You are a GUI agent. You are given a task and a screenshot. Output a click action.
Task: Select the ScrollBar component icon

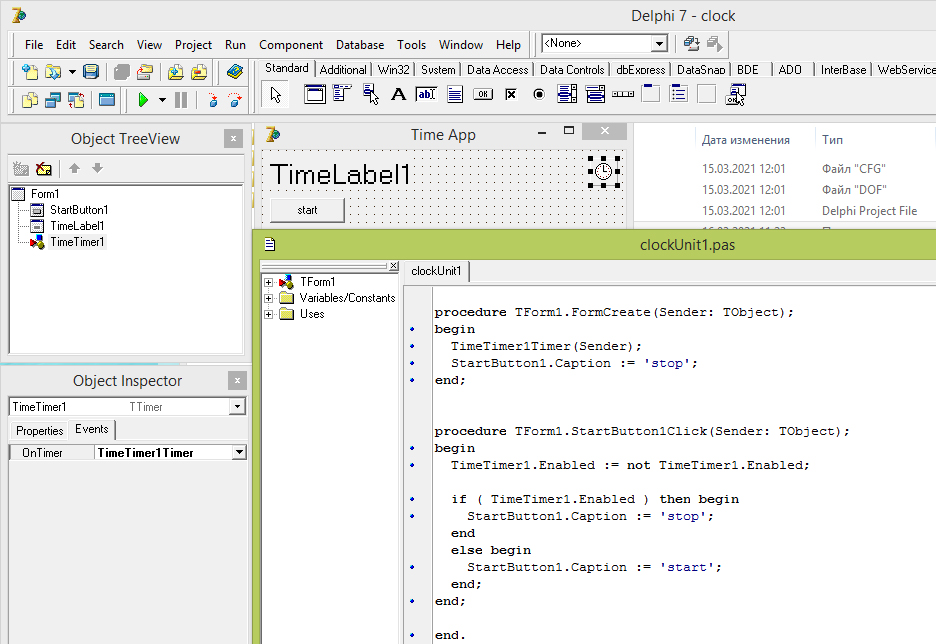[623, 94]
